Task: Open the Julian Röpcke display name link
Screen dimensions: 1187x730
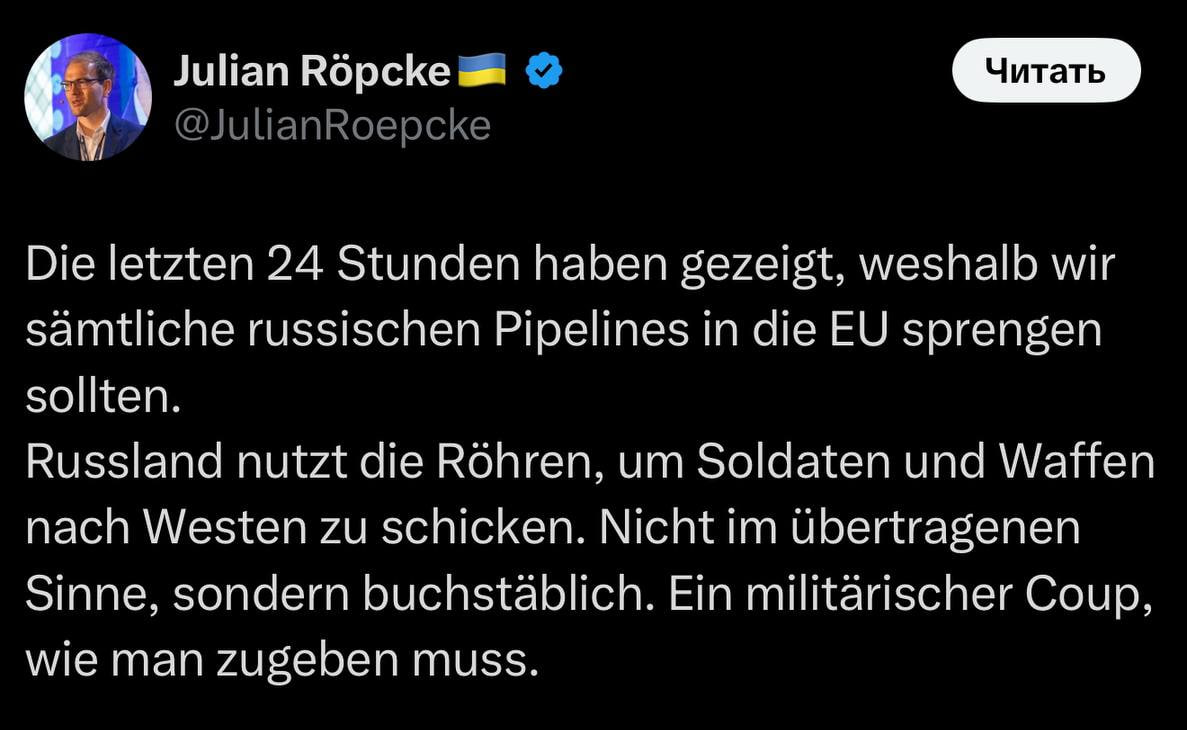Action: point(311,72)
